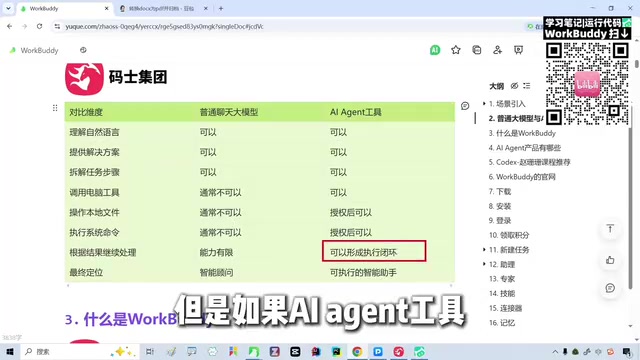Image resolution: width=640 pixels, height=360 pixels.
Task: Jump to page top arrow button
Action: point(610,229)
